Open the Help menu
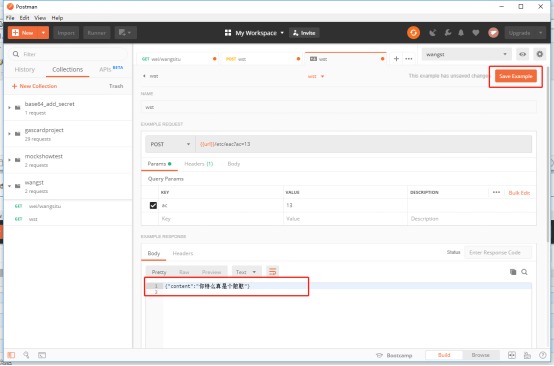The height and width of the screenshot is (366, 554). 57,18
